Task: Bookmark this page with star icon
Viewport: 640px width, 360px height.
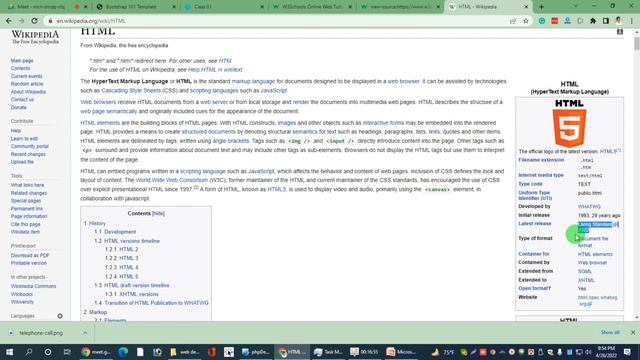Action: 526,21
